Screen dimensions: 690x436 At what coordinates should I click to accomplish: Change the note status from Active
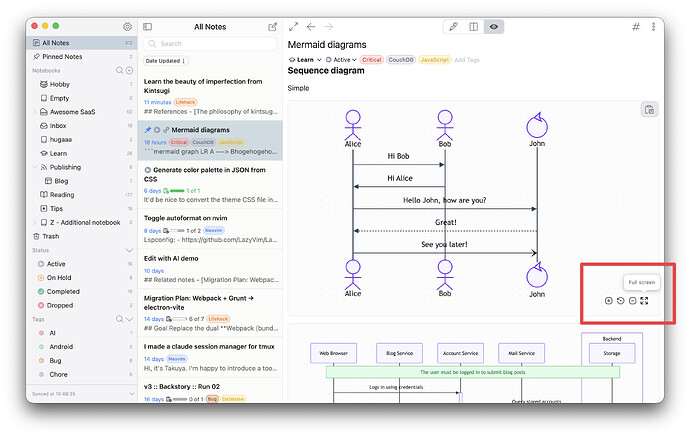(341, 59)
